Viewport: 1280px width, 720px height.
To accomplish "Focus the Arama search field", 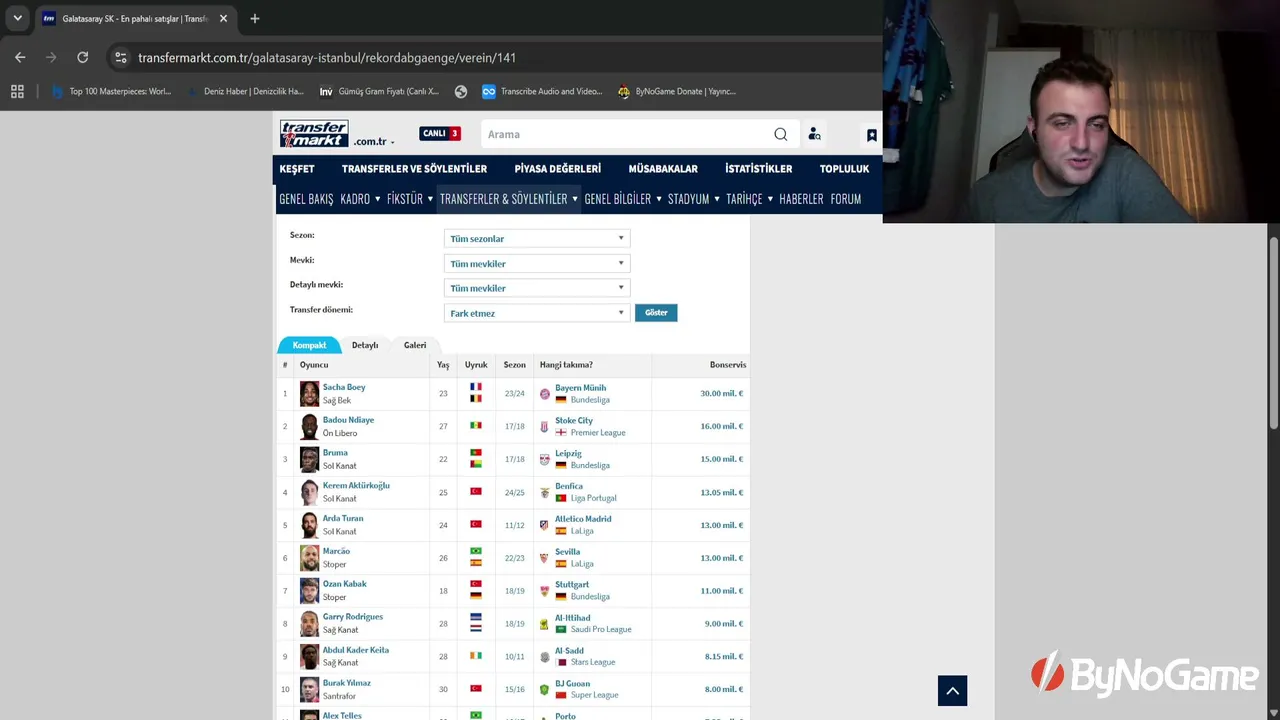I will (627, 134).
